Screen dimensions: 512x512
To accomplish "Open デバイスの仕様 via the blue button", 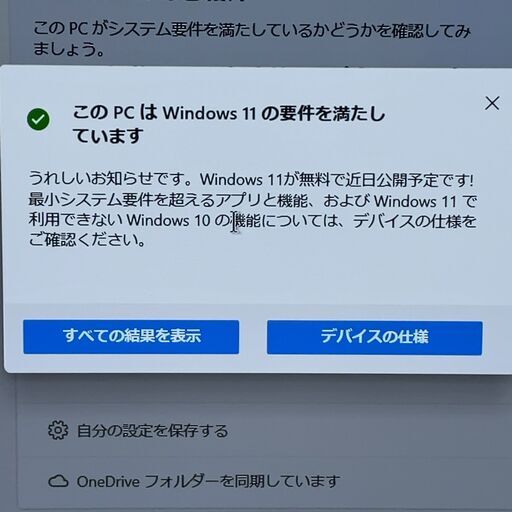I will (374, 338).
